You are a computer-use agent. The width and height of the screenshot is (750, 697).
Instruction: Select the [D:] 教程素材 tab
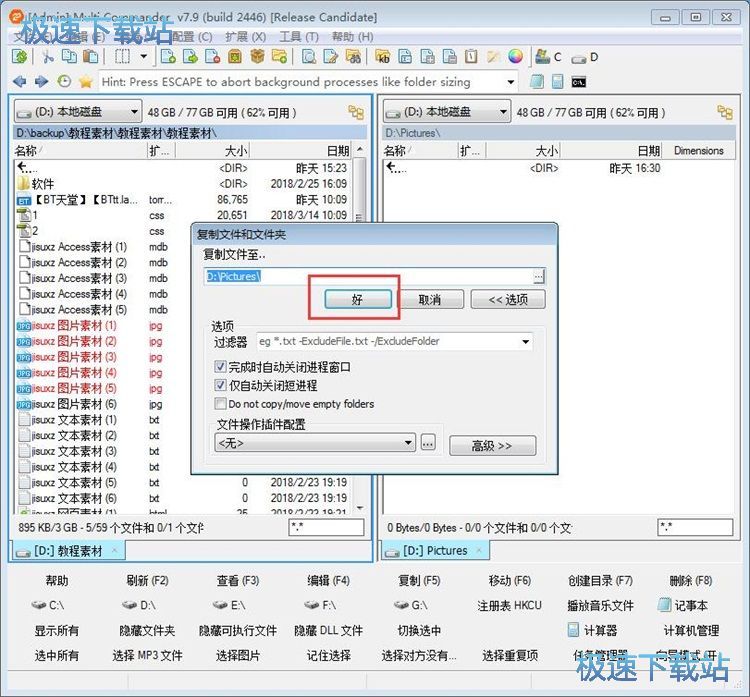click(x=68, y=551)
